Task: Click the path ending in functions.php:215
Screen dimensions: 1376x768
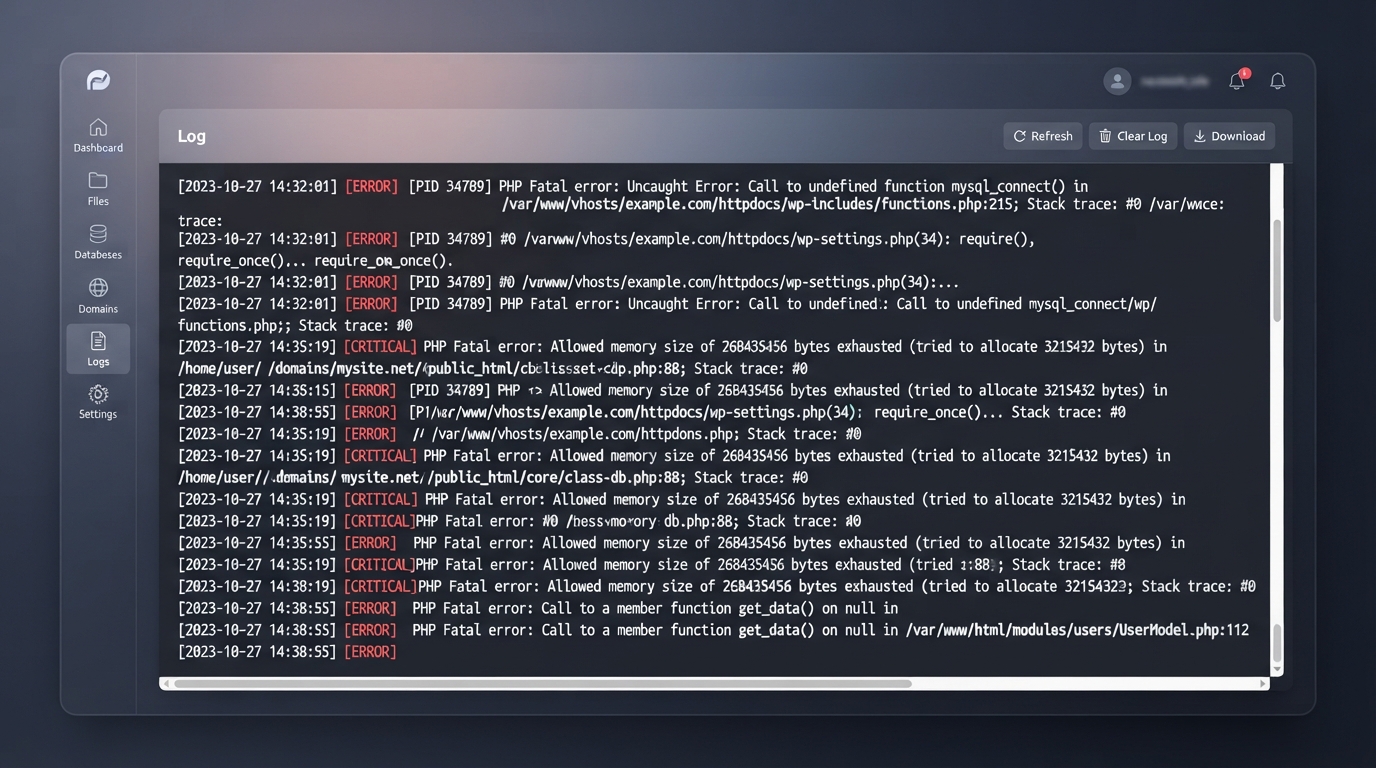Action: pos(760,204)
